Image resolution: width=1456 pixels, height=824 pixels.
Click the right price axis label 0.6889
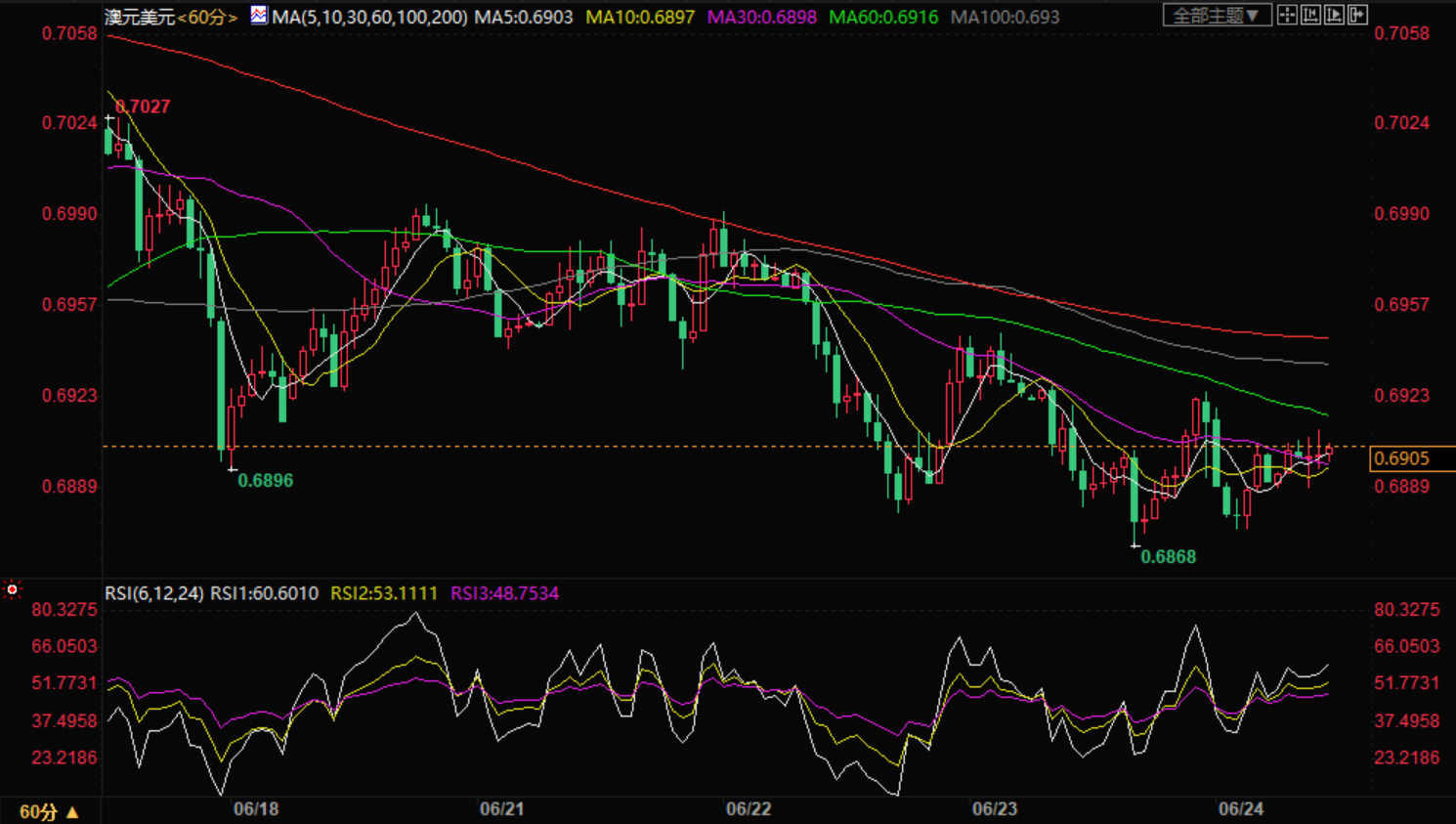pos(1402,486)
